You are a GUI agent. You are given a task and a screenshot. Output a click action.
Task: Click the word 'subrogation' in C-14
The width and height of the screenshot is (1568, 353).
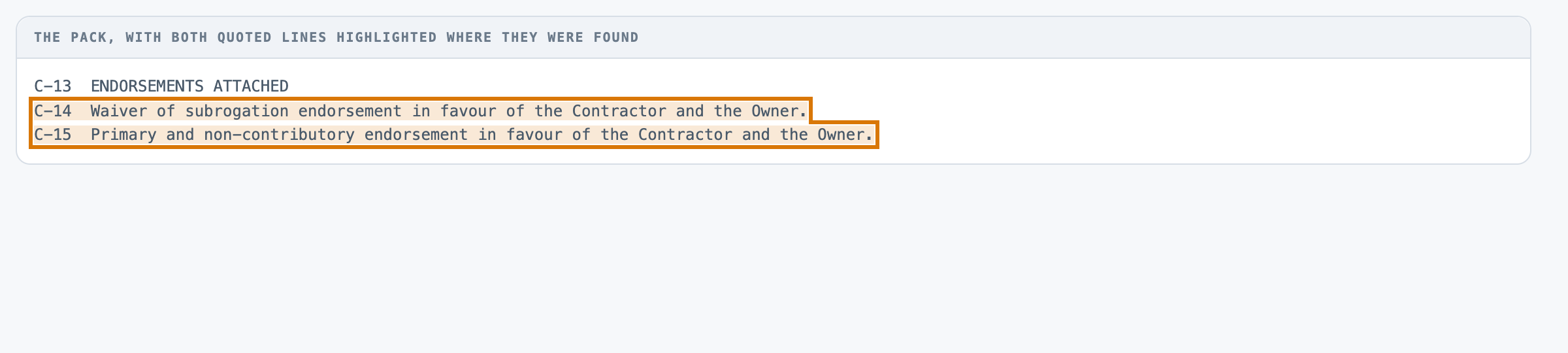pos(237,111)
